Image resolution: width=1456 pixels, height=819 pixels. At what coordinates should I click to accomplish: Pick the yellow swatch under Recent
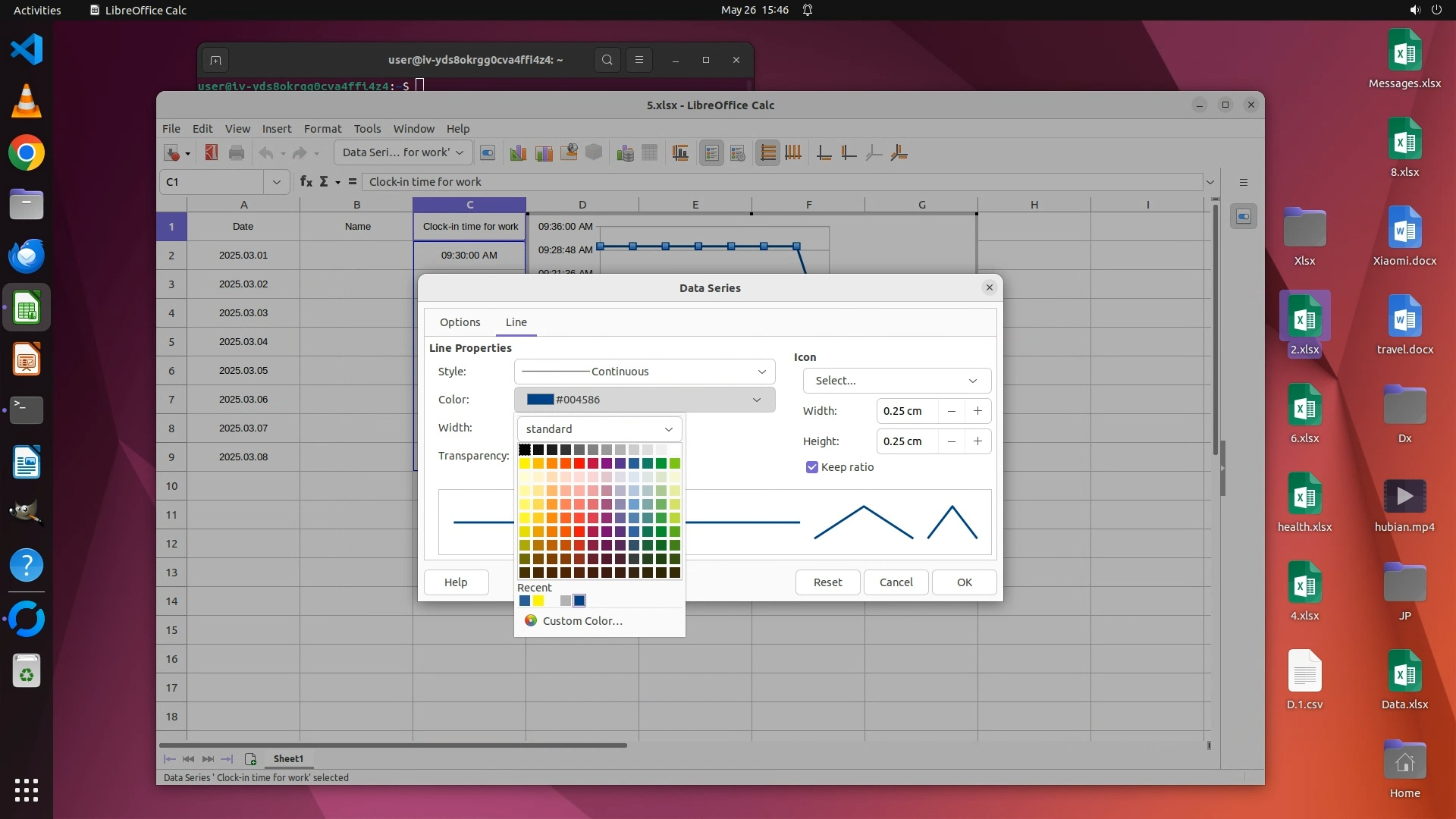pyautogui.click(x=538, y=601)
